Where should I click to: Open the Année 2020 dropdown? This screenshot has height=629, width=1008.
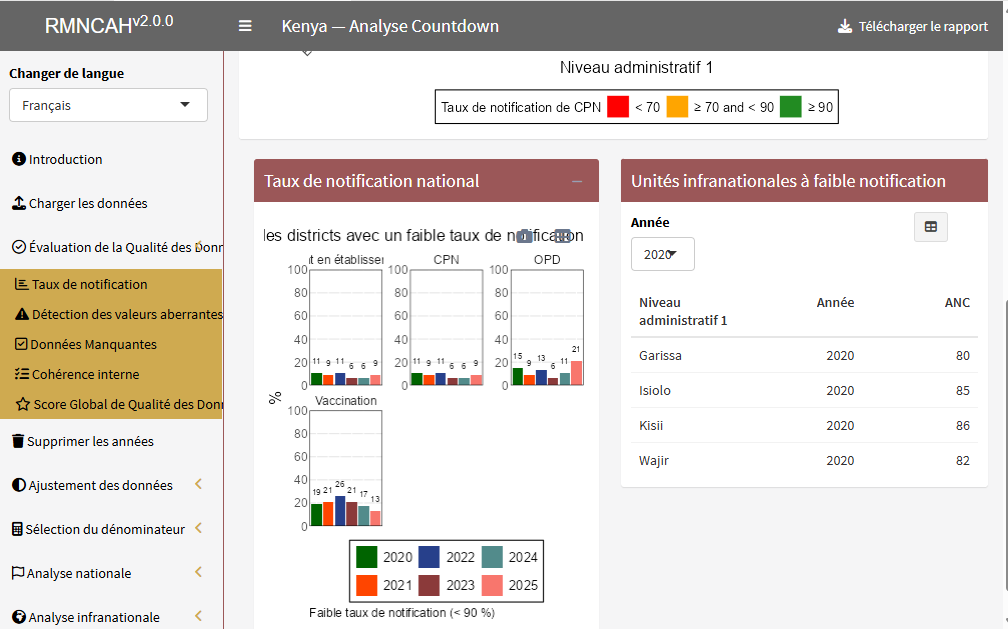[x=662, y=254]
